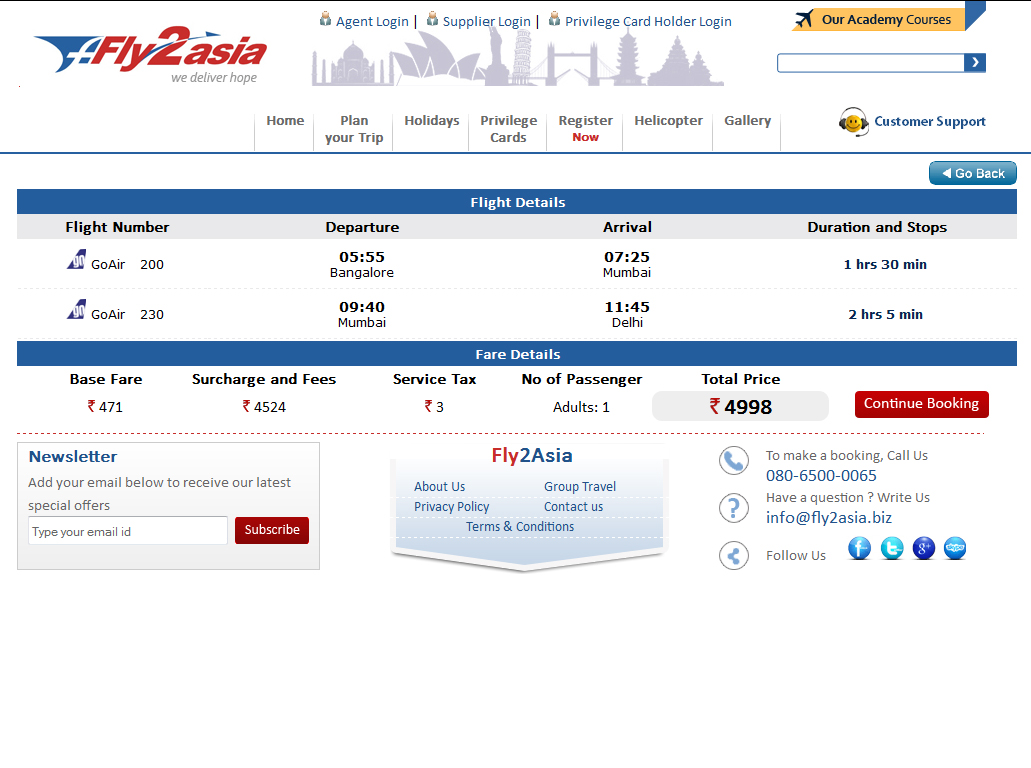Viewport: 1031px width, 768px height.
Task: Open the Gallery menu item
Action: tap(748, 121)
